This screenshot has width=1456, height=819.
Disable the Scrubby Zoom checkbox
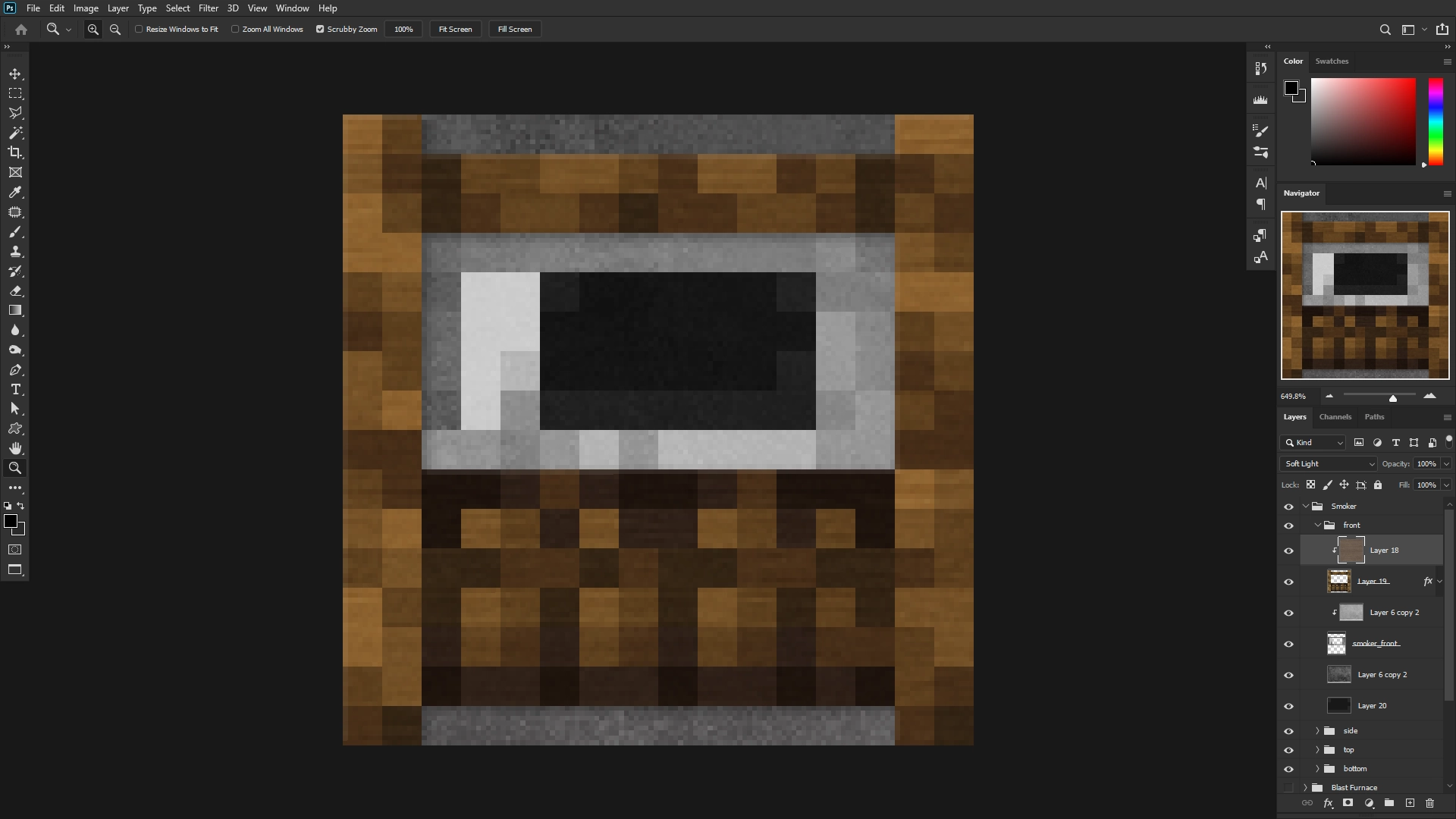(x=320, y=29)
